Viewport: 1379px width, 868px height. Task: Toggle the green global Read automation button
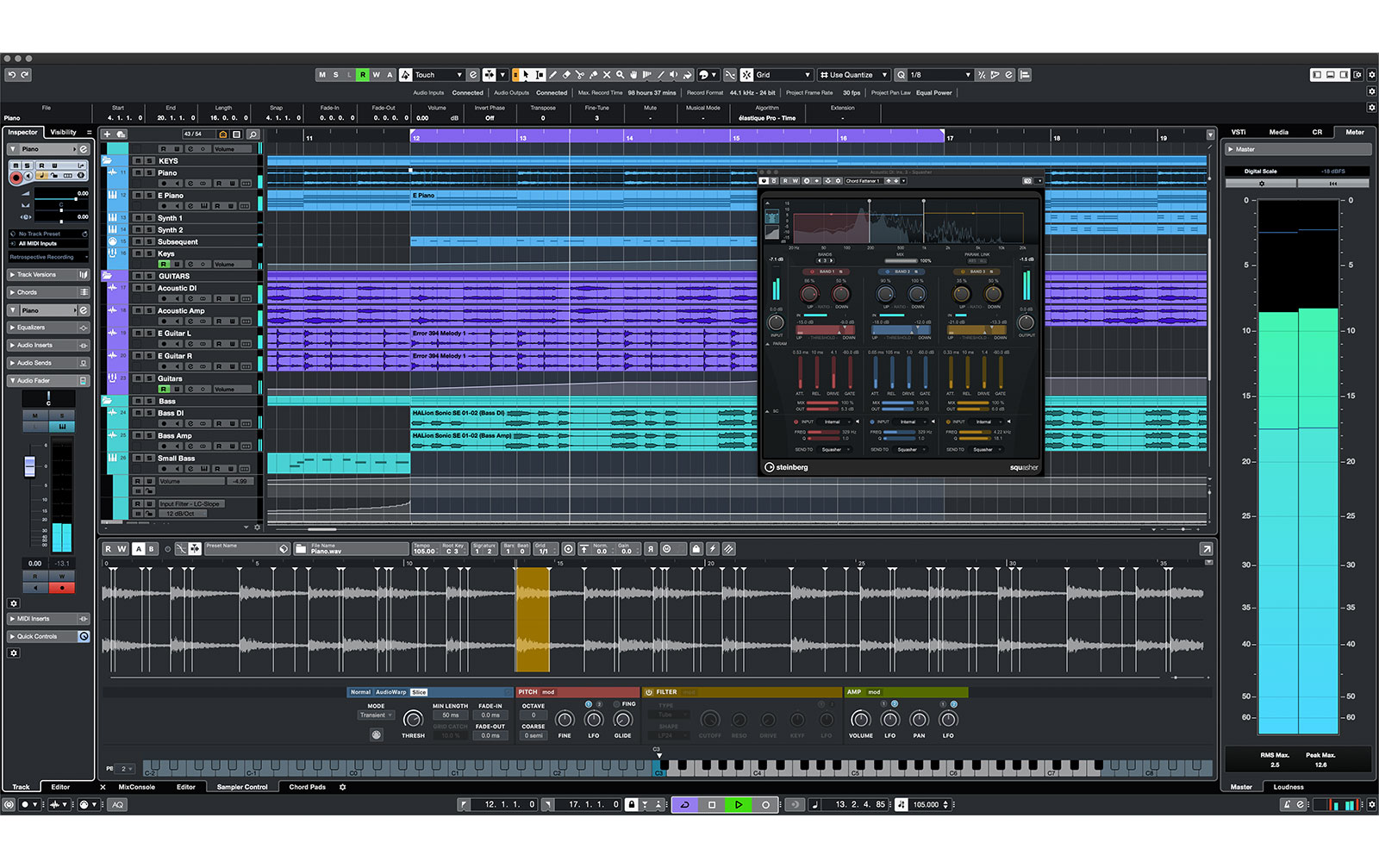363,75
